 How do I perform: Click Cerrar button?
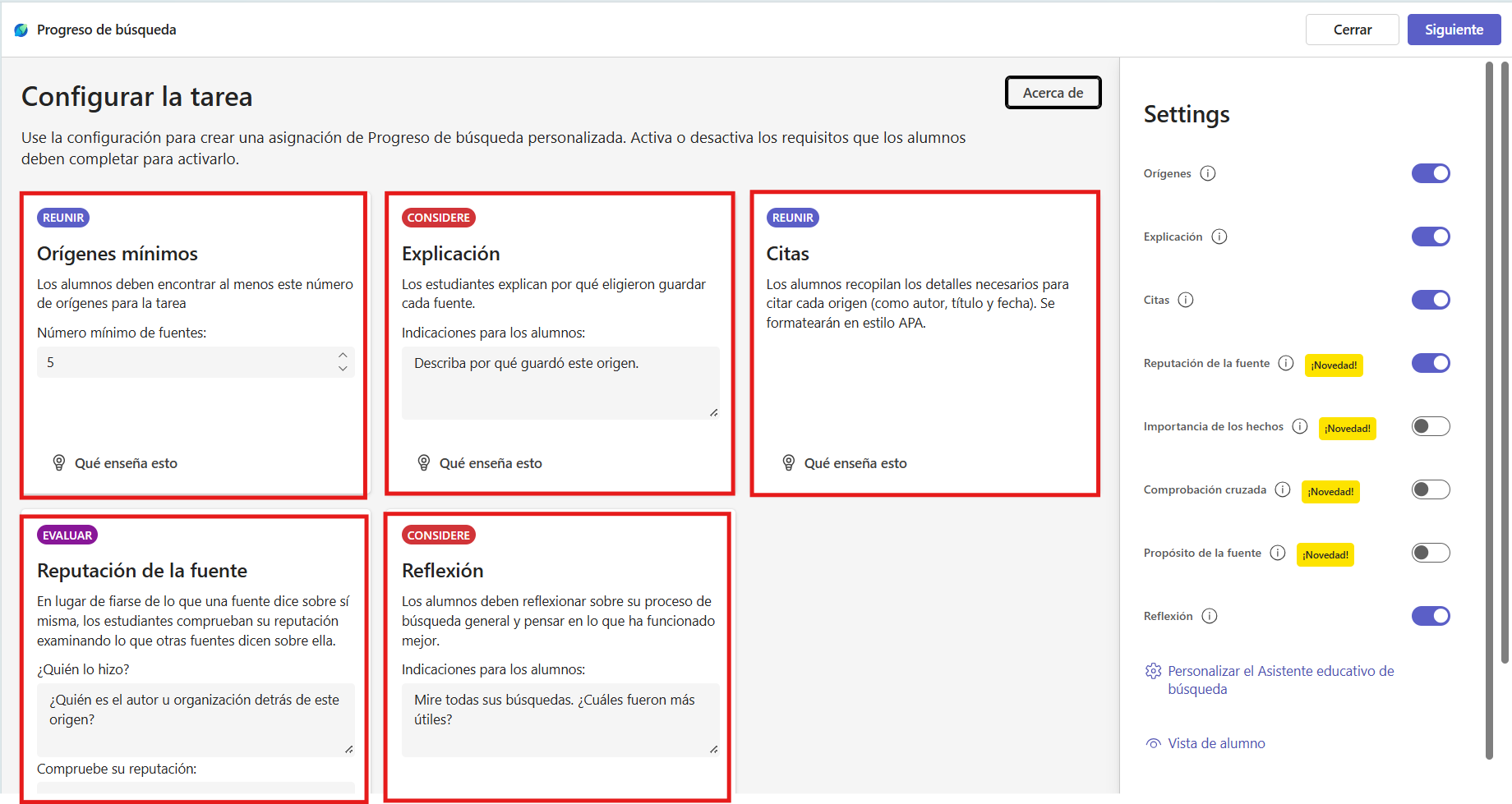click(1352, 30)
